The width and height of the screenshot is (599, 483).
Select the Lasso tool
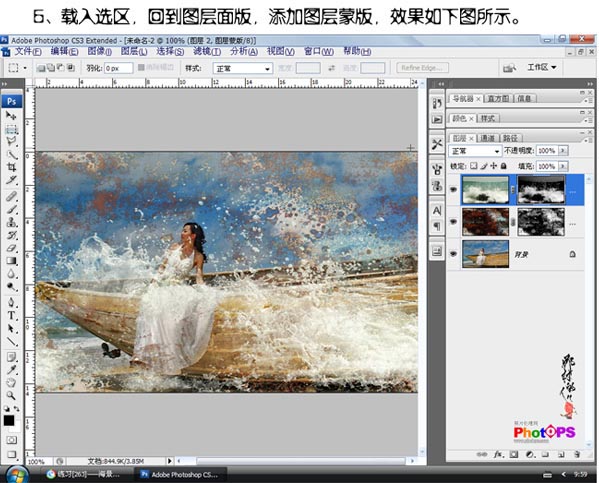point(11,141)
